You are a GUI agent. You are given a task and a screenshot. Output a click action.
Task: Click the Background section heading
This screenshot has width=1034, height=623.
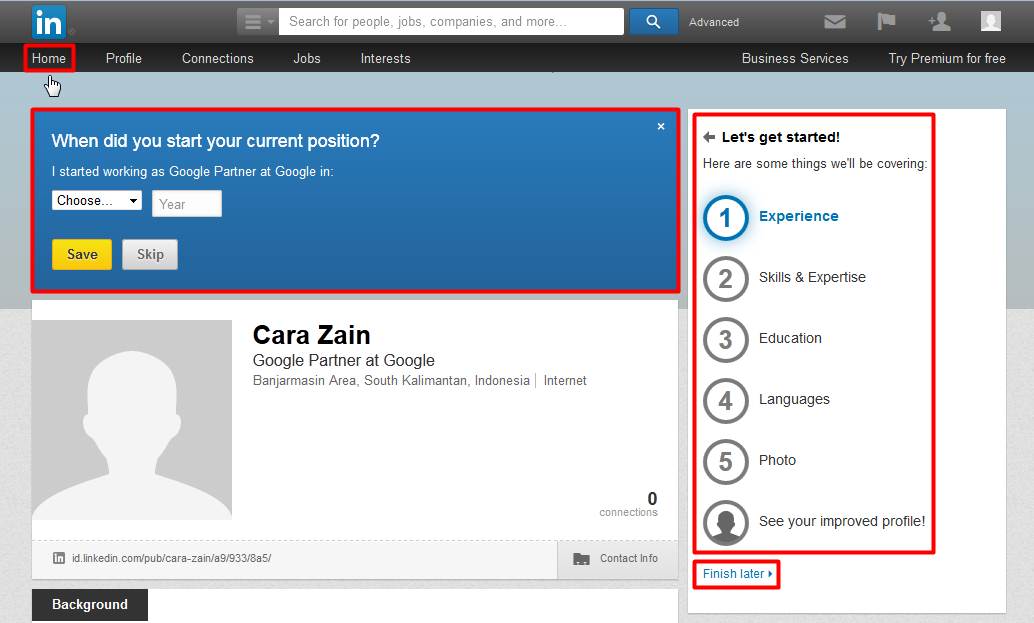tap(90, 605)
